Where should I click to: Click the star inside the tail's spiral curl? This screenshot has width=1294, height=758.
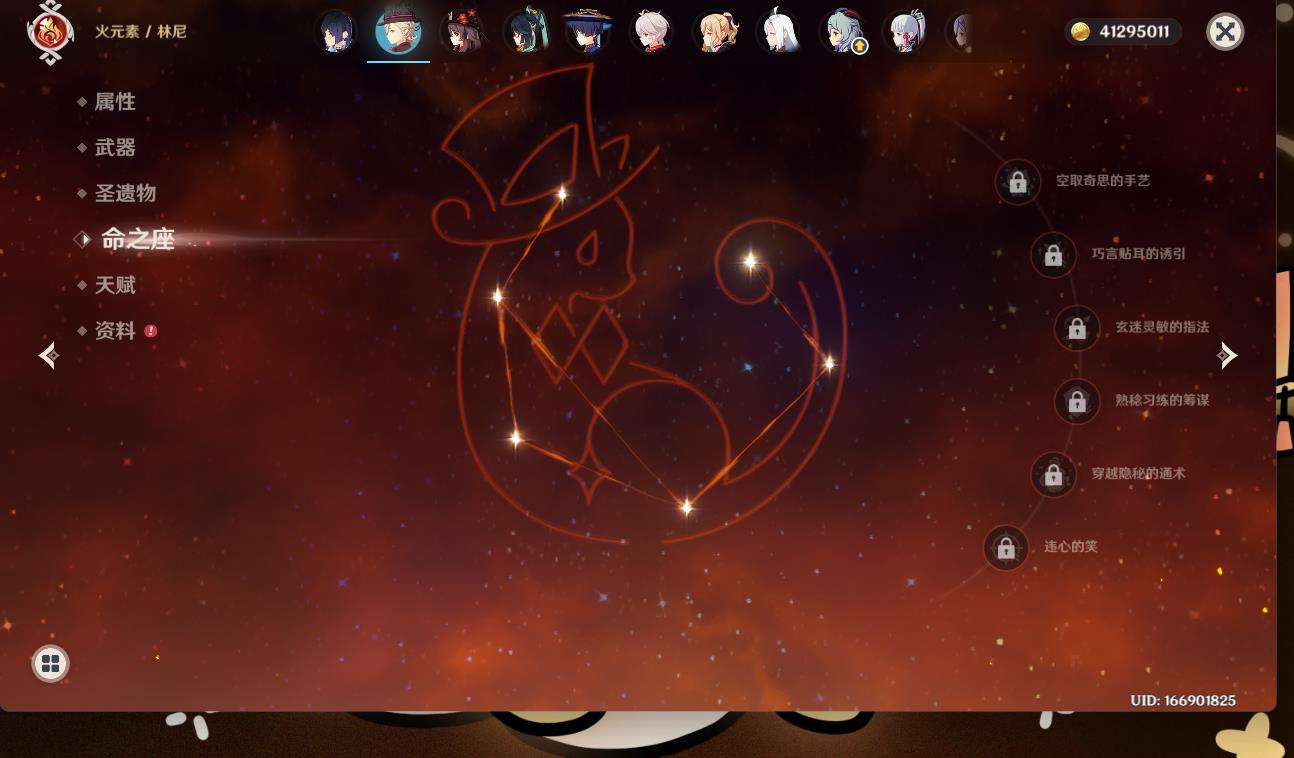pos(750,262)
